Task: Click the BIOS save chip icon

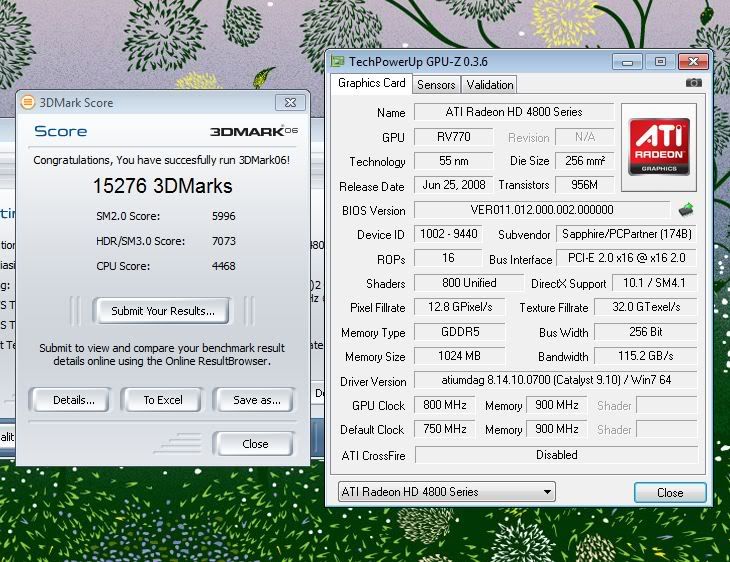Action: click(686, 210)
